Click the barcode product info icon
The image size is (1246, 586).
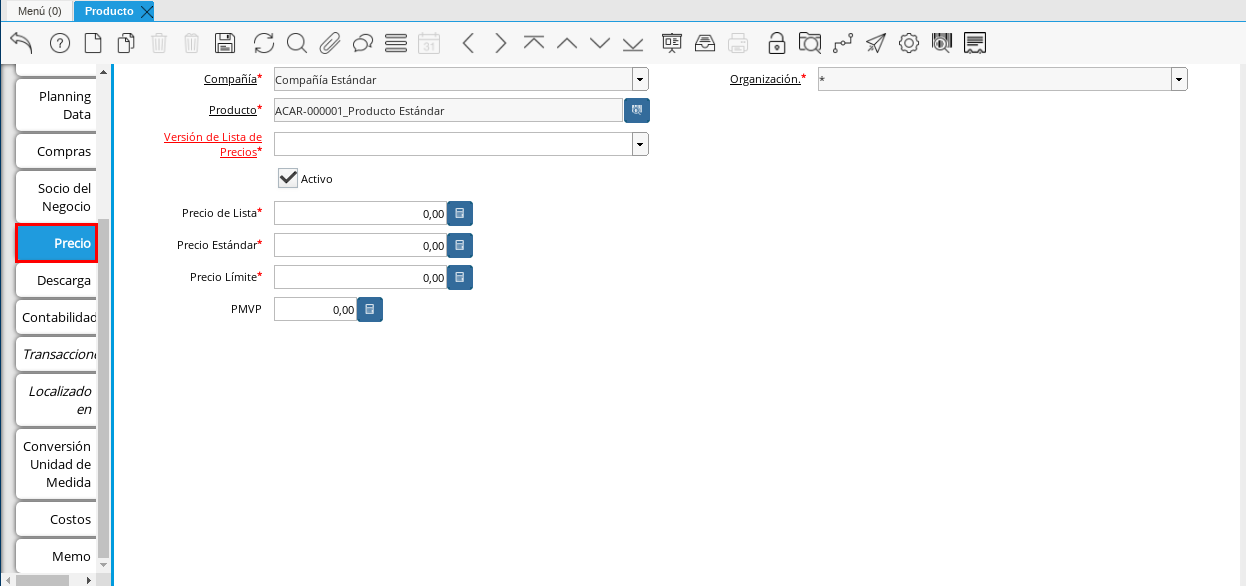(942, 43)
